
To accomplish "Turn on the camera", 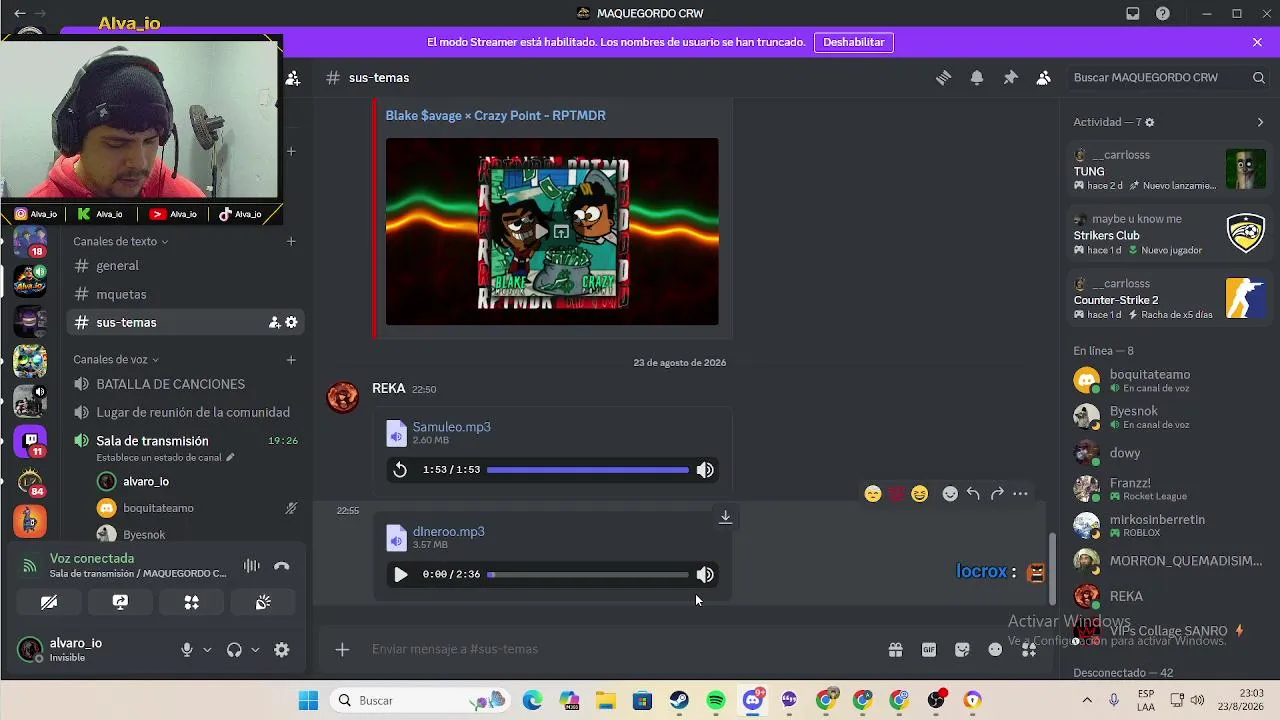I will click(49, 602).
